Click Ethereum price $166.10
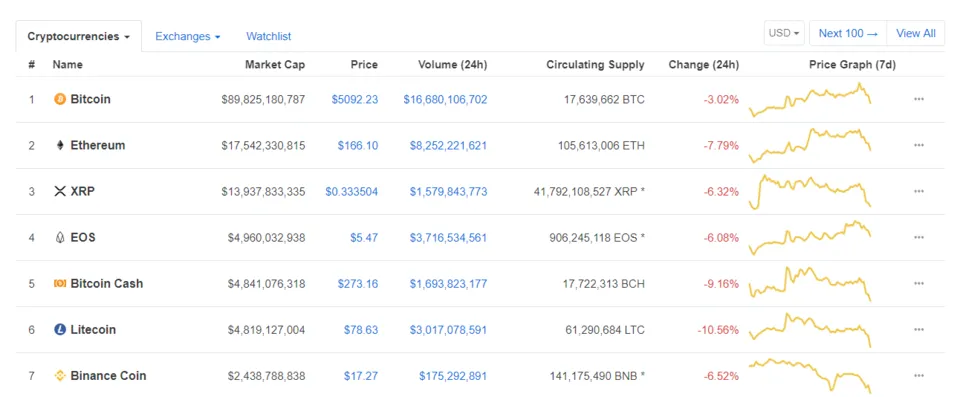Image resolution: width=960 pixels, height=397 pixels. pos(358,145)
